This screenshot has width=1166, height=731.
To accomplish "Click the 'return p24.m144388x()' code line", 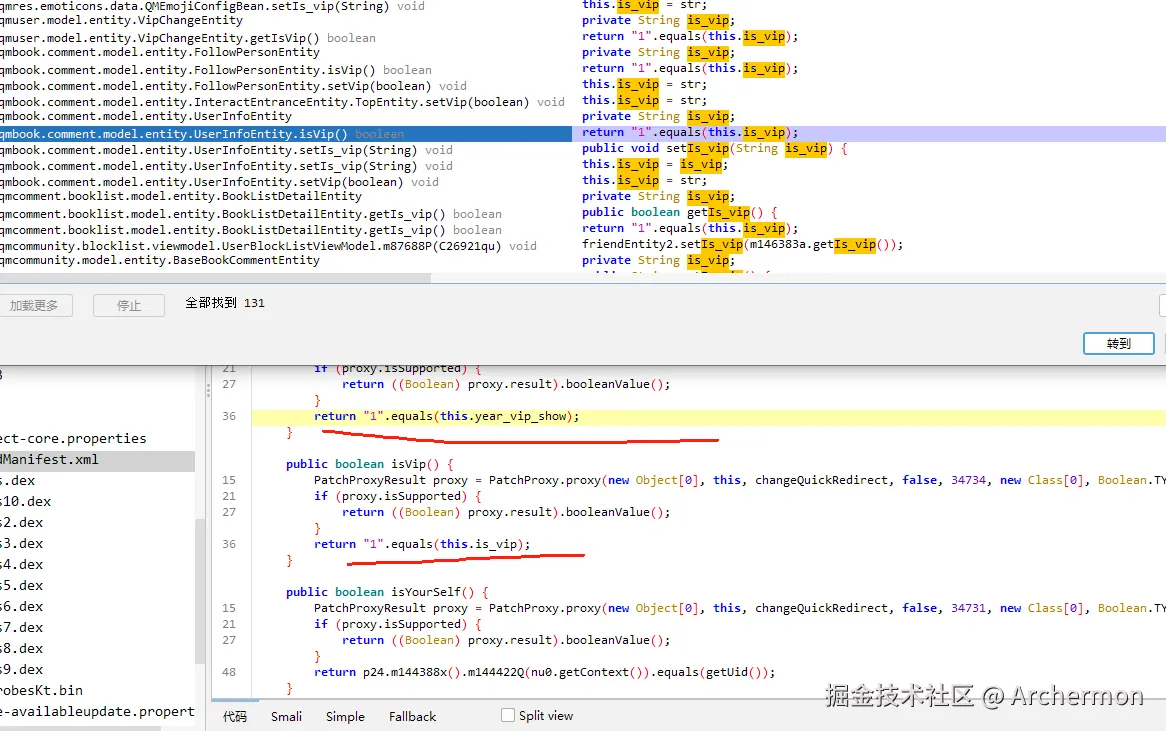I will pyautogui.click(x=544, y=672).
